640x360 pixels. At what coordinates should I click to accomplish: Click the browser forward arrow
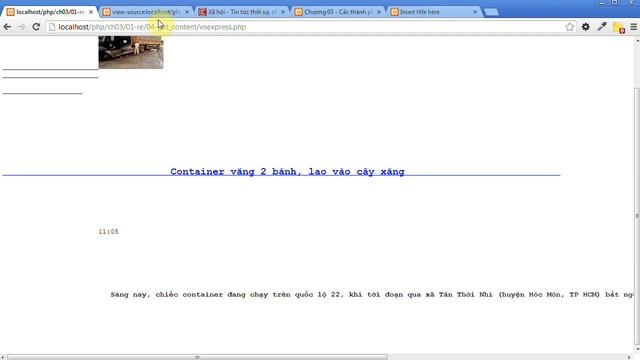[x=22, y=27]
